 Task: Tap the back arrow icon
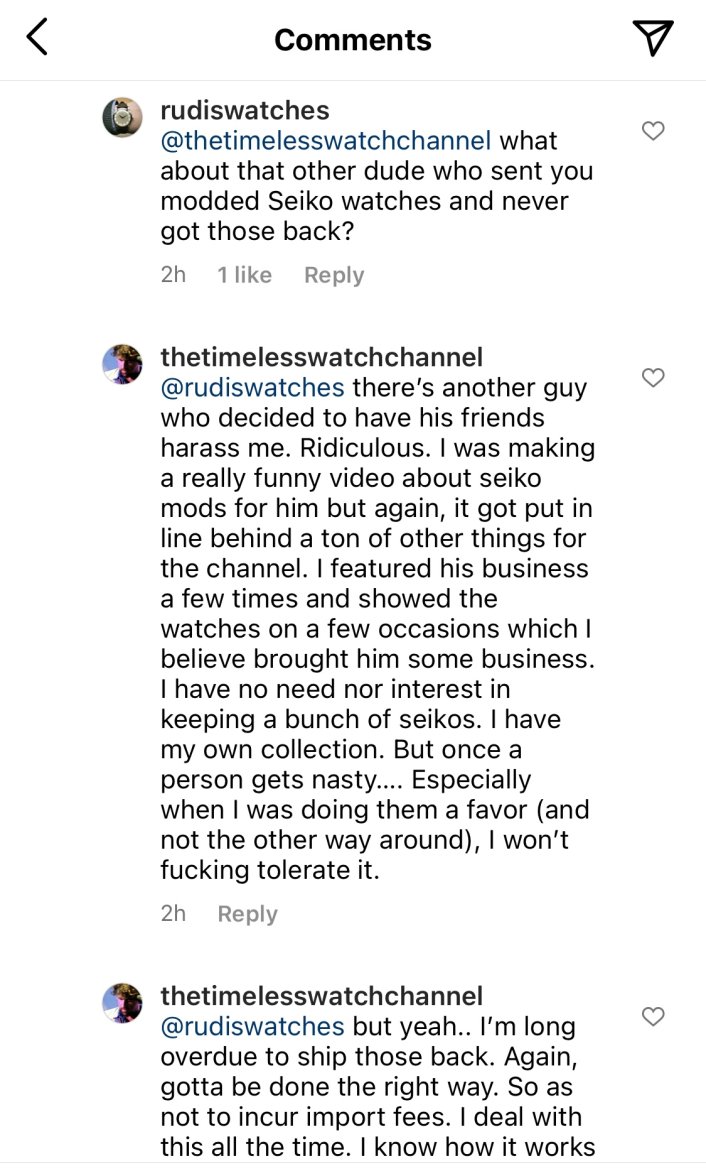[x=37, y=38]
